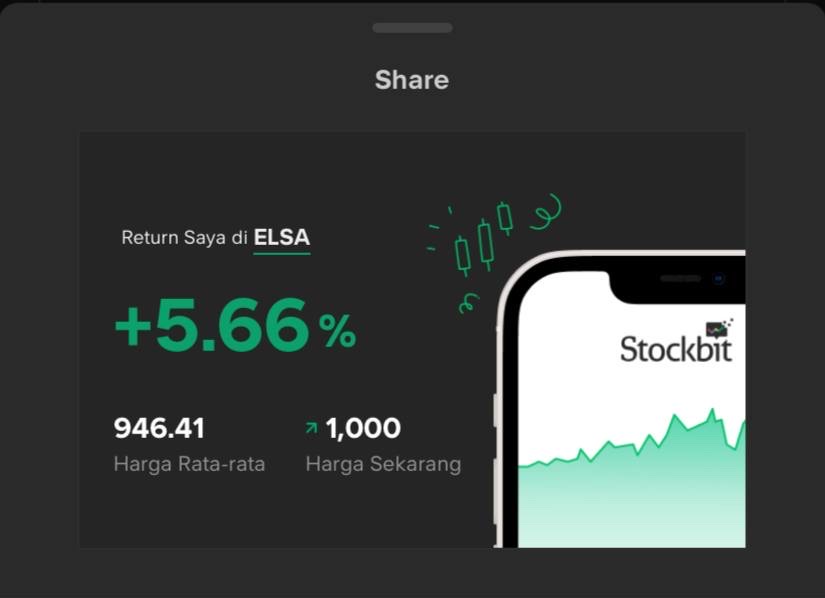Screen dimensions: 825x598
Task: Click the Harga Rata-rata label
Action: (189, 464)
